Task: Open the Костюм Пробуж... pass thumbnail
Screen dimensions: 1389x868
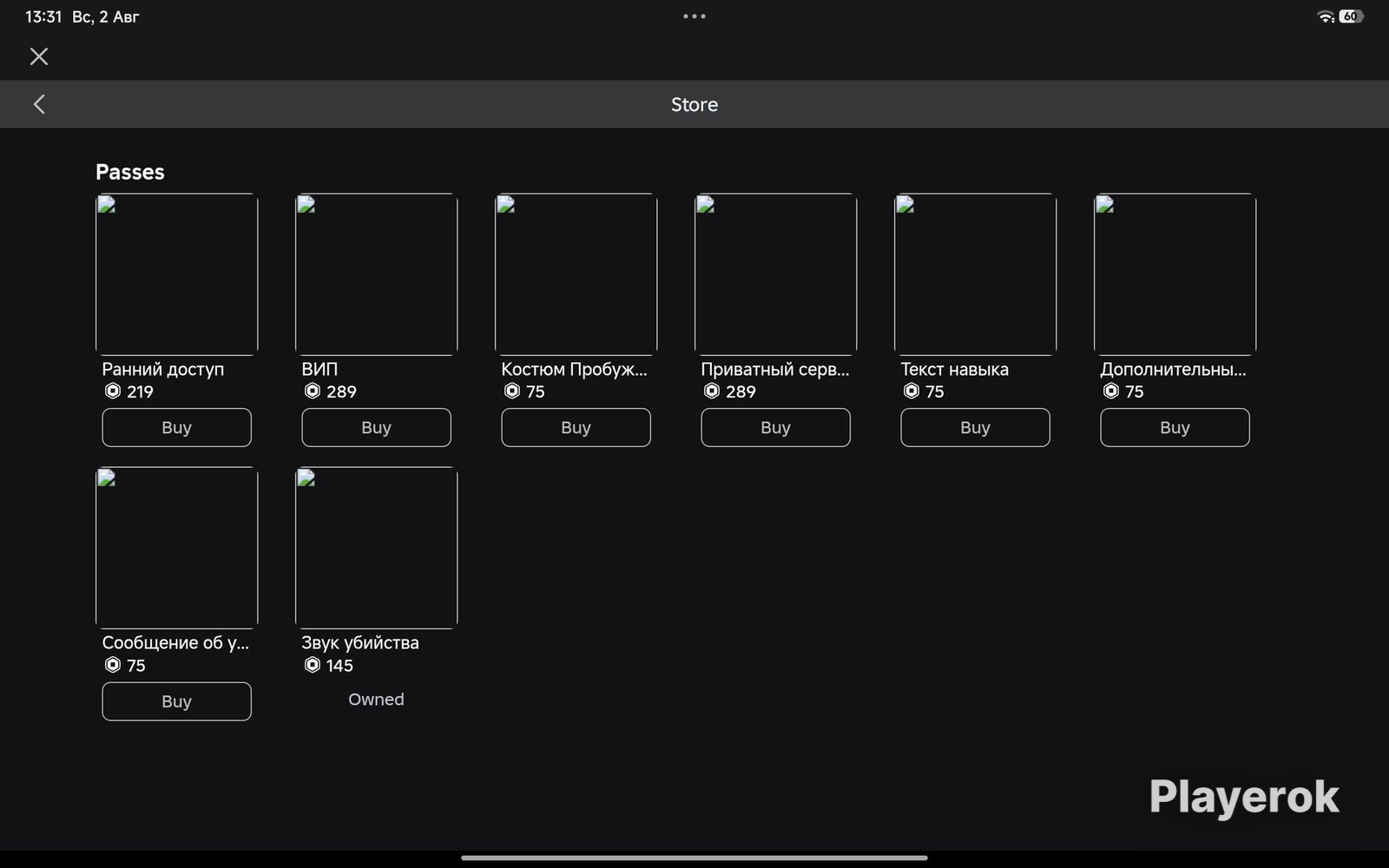Action: coord(576,274)
